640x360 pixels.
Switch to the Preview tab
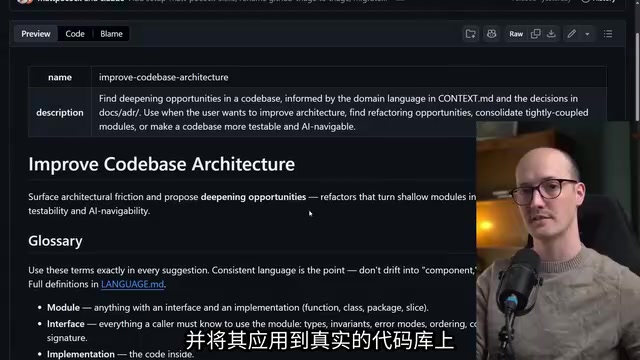pos(36,34)
